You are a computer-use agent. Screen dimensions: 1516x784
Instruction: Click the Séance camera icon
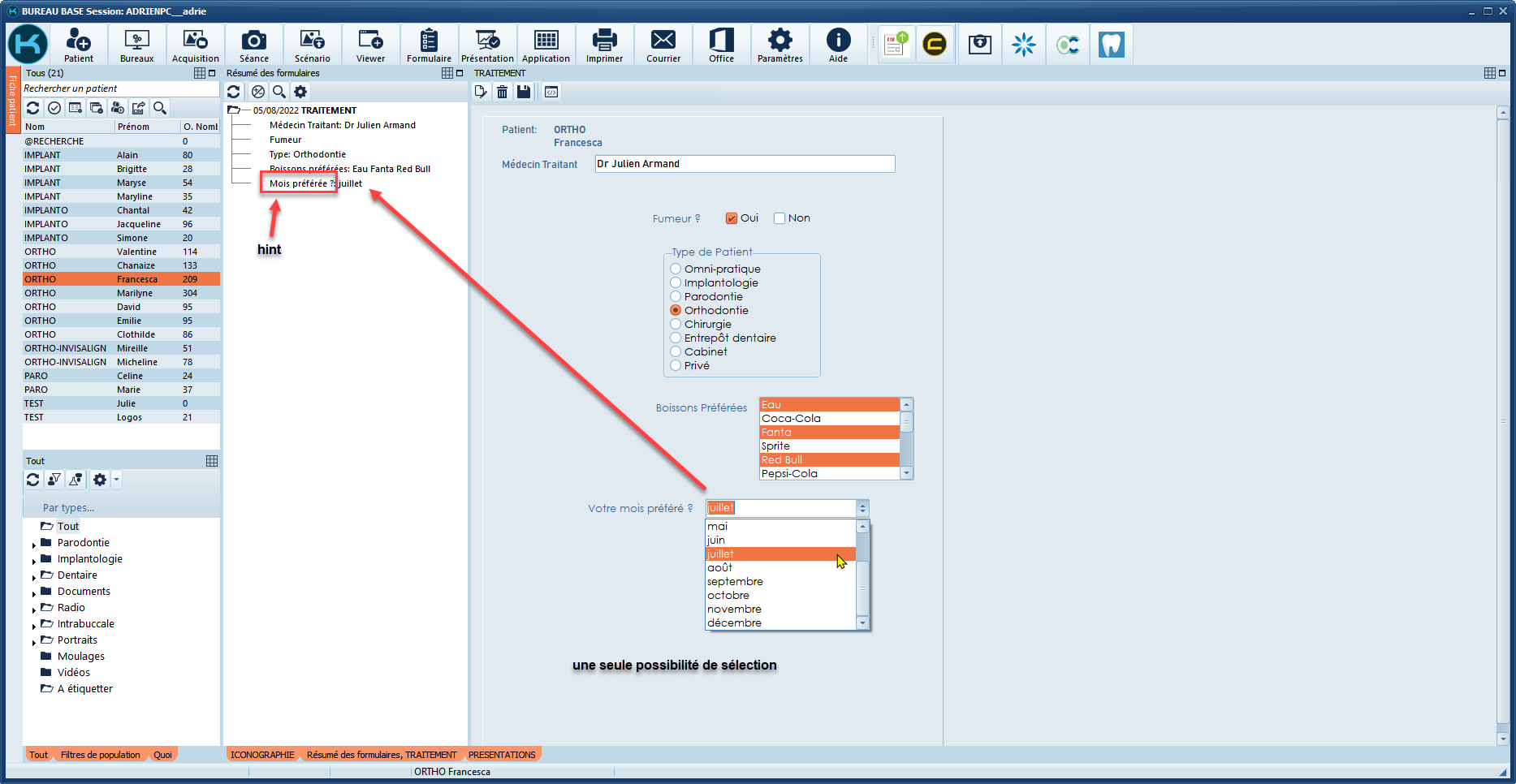click(253, 45)
